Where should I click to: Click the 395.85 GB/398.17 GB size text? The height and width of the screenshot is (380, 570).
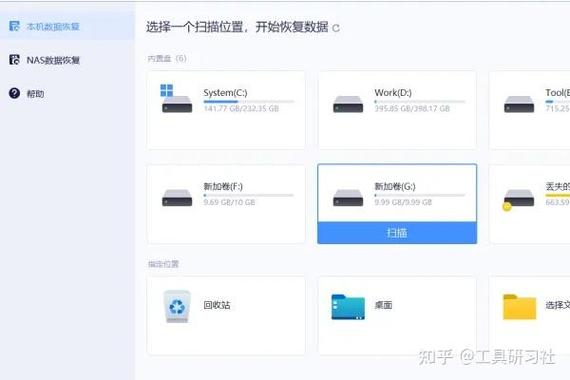pos(412,108)
